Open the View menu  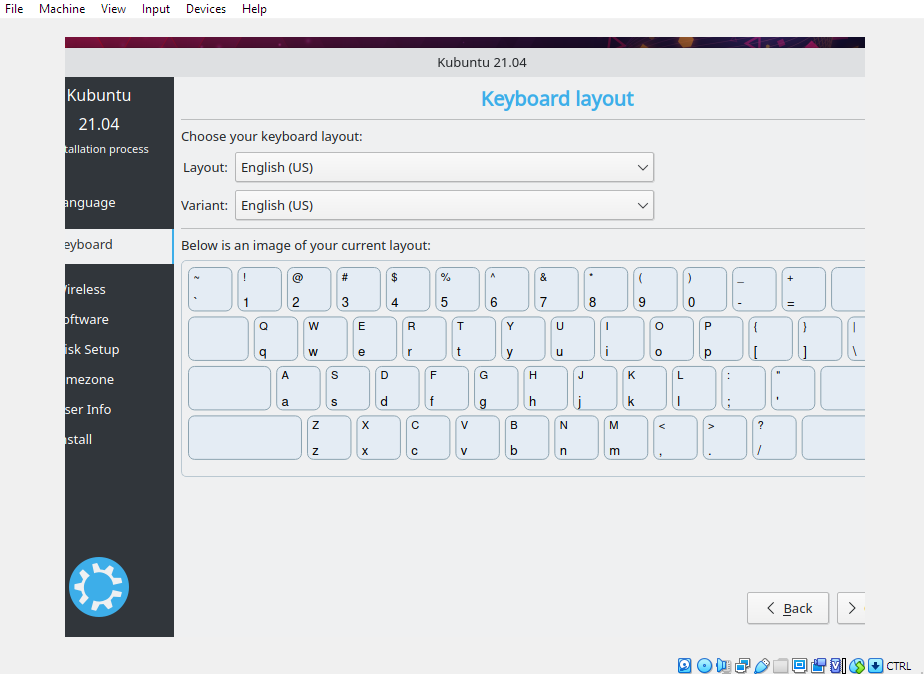[113, 9]
